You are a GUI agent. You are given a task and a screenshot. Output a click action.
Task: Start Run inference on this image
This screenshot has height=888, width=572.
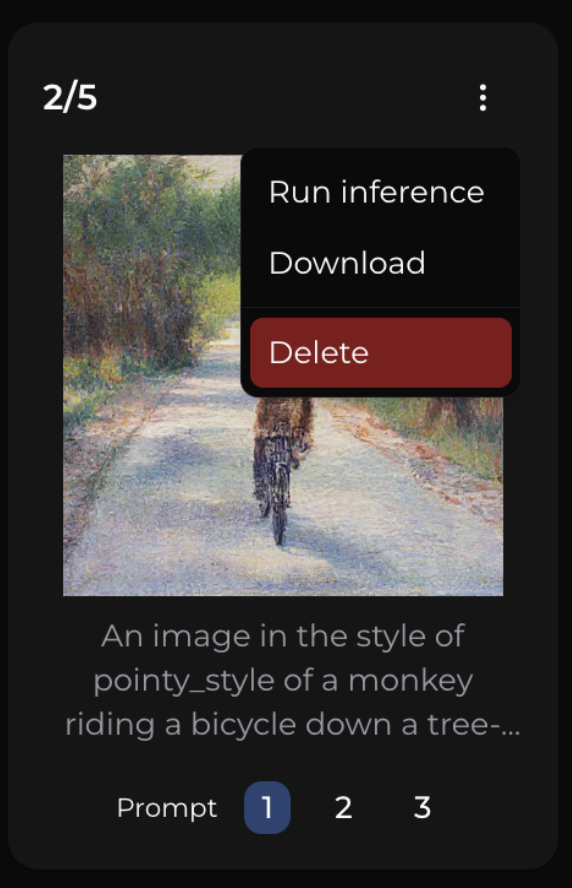click(377, 192)
